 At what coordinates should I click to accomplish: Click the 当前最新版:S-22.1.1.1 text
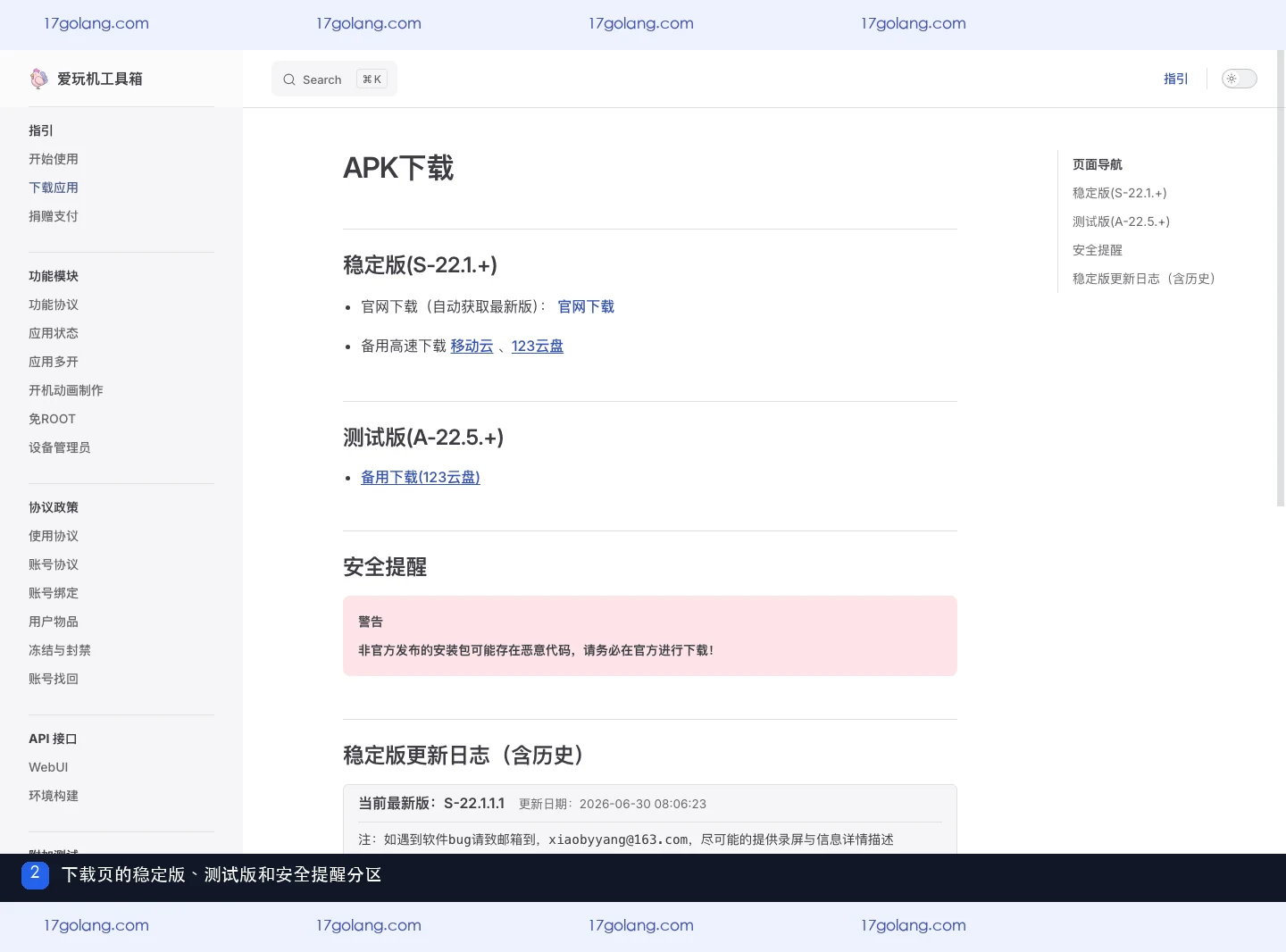(431, 803)
